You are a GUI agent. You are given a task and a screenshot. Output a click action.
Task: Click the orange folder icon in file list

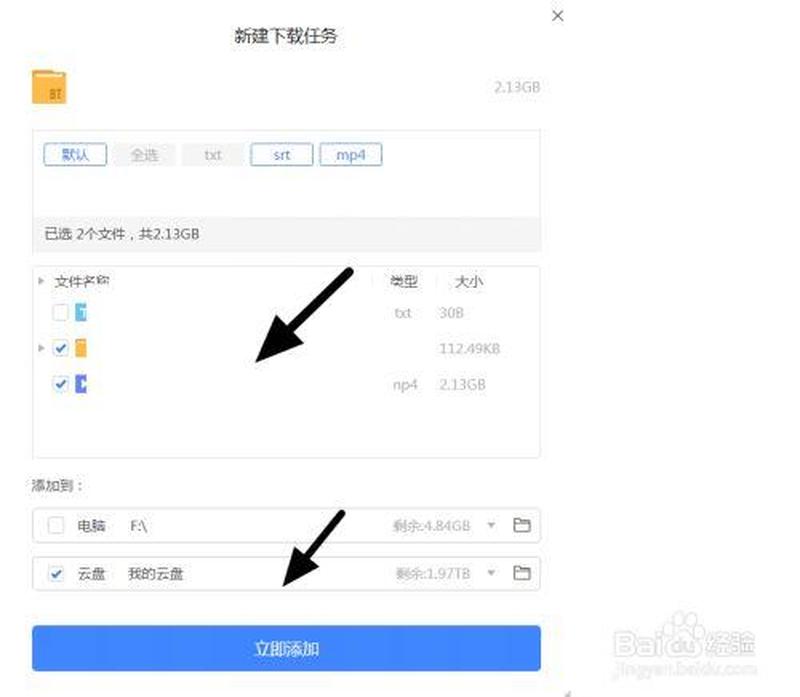click(81, 348)
